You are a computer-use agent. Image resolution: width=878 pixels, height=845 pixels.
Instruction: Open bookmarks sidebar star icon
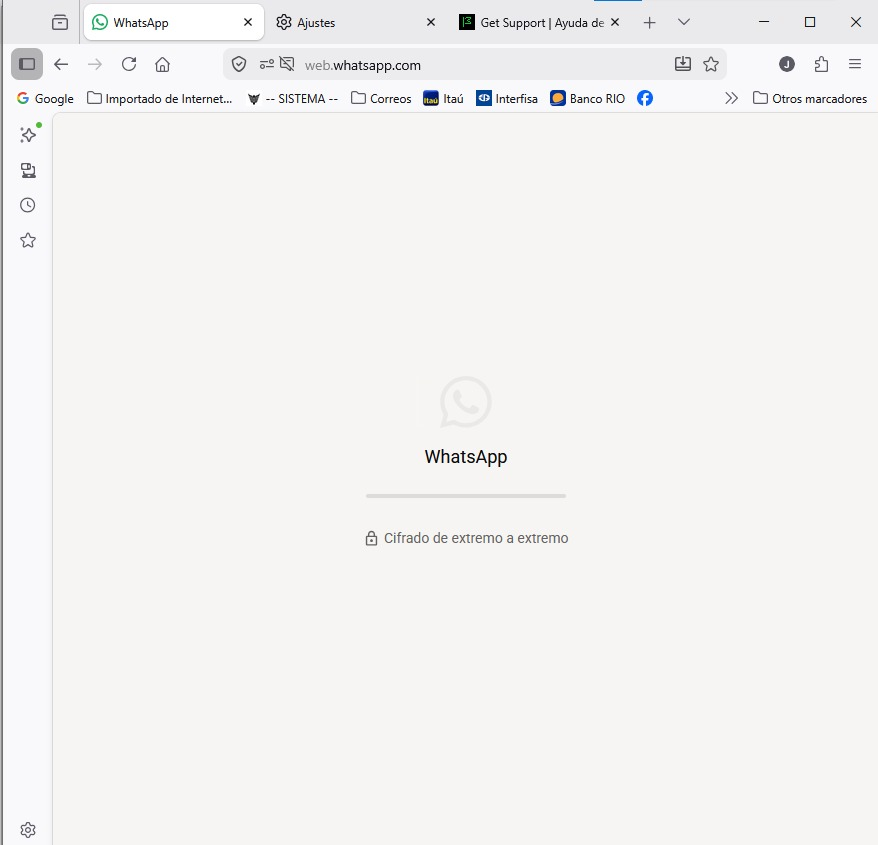tap(28, 240)
